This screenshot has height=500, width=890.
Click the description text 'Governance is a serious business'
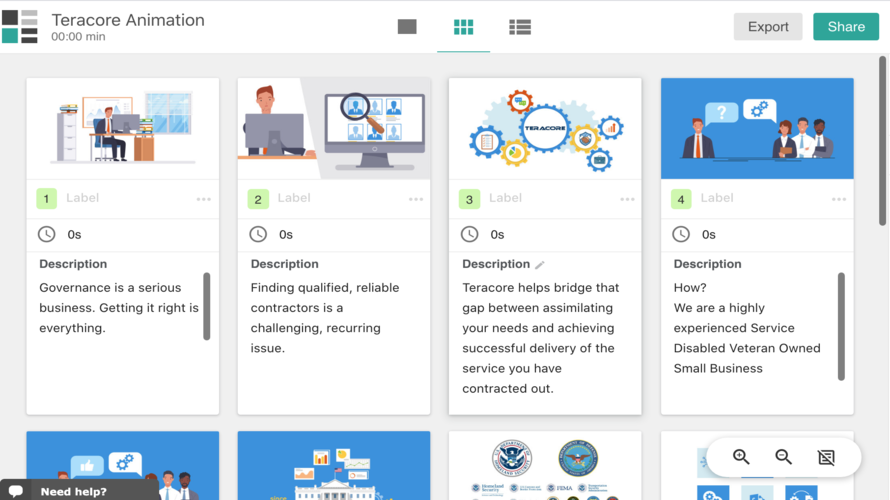tap(119, 308)
